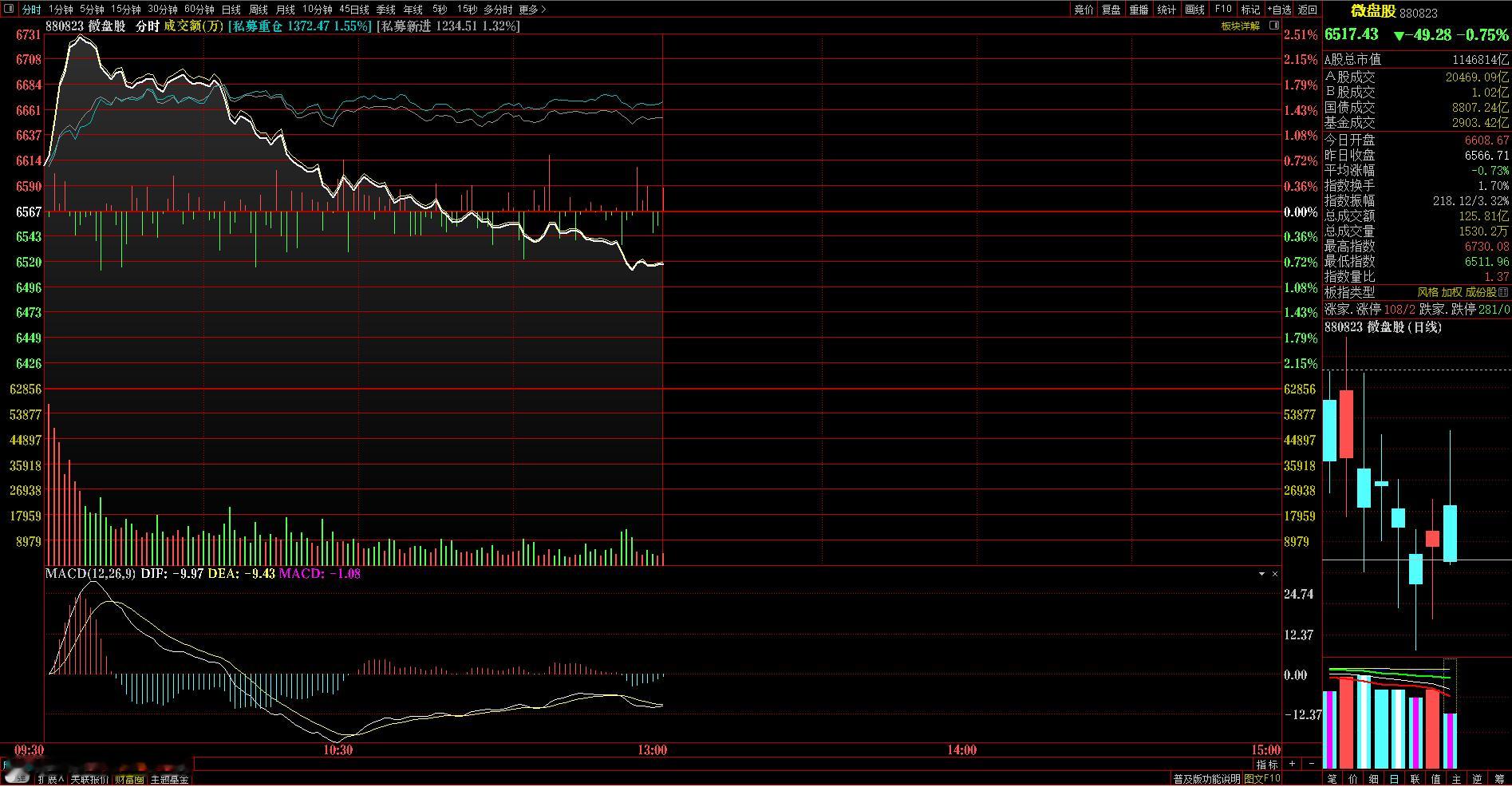Expand the 扩展 bottom panel
The image size is (1512, 787).
tap(52, 780)
